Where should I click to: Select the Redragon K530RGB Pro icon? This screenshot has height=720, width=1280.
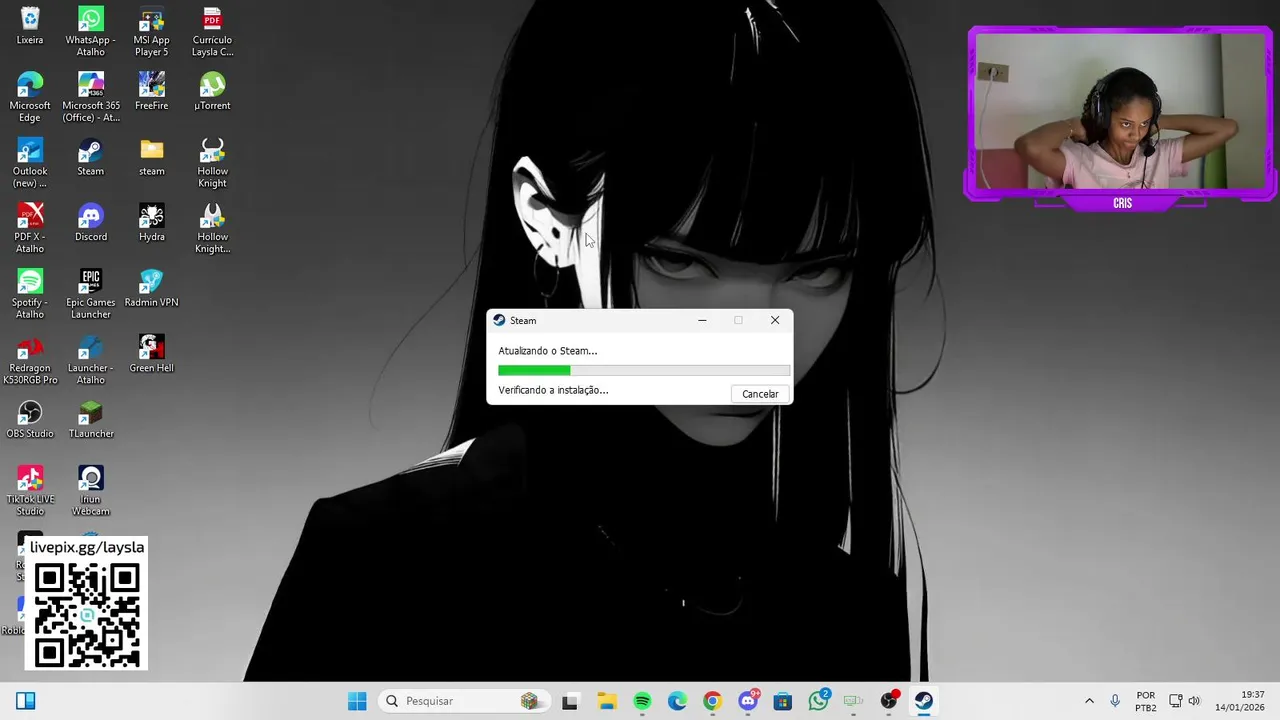(30, 360)
